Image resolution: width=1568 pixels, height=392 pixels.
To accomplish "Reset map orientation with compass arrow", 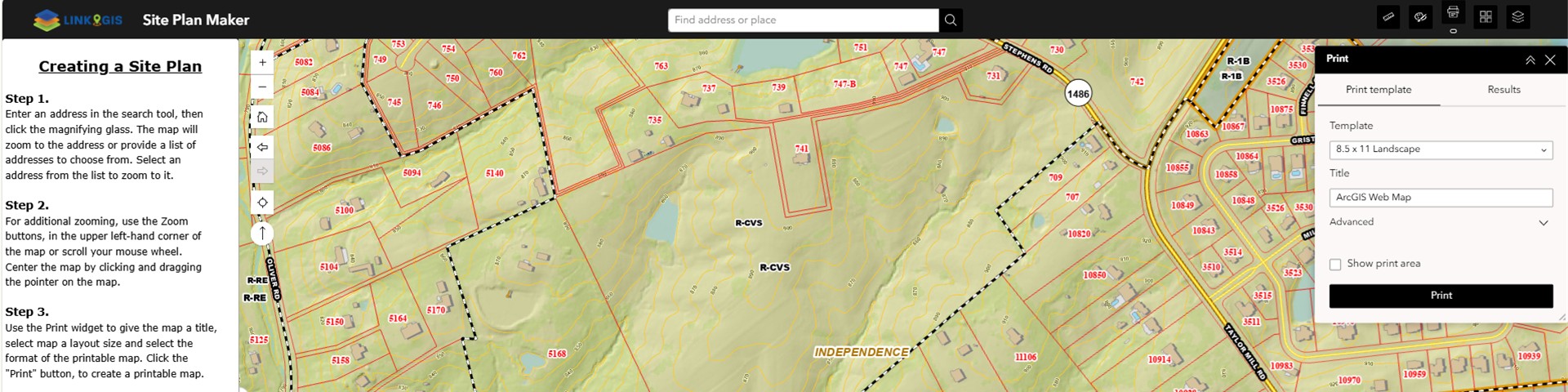I will pos(262,234).
